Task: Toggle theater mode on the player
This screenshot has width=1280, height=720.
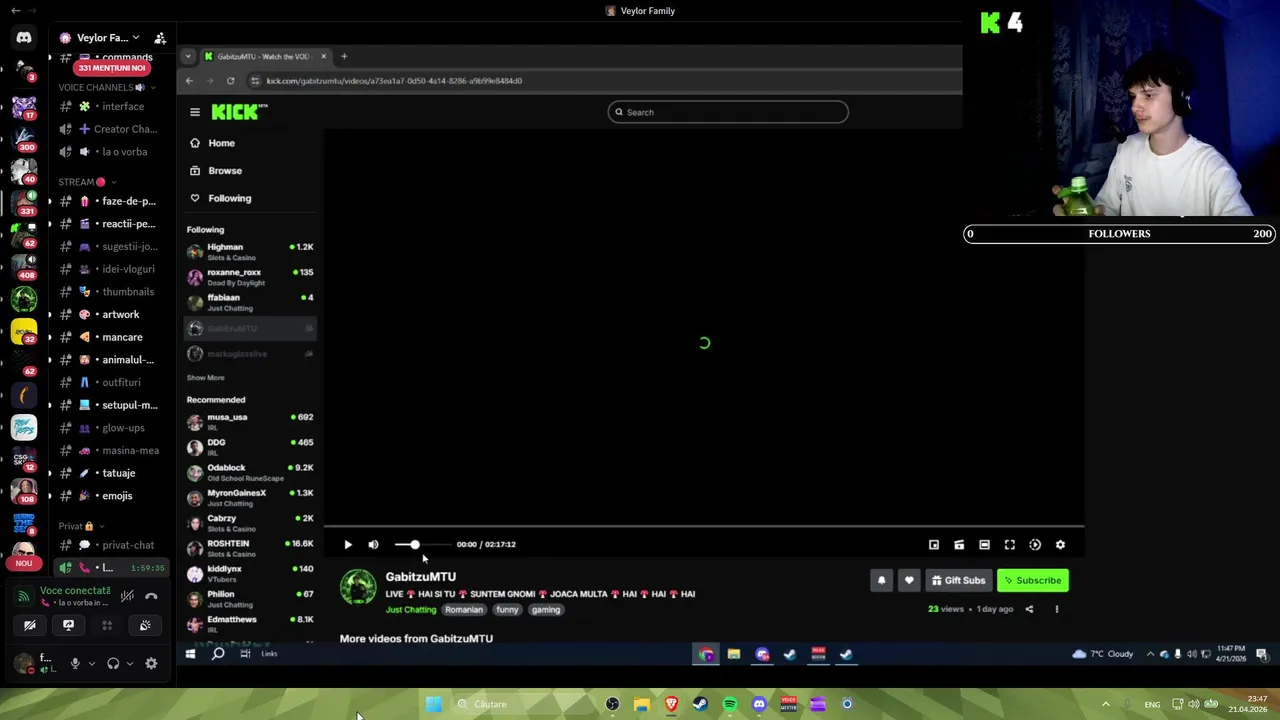Action: click(x=984, y=545)
